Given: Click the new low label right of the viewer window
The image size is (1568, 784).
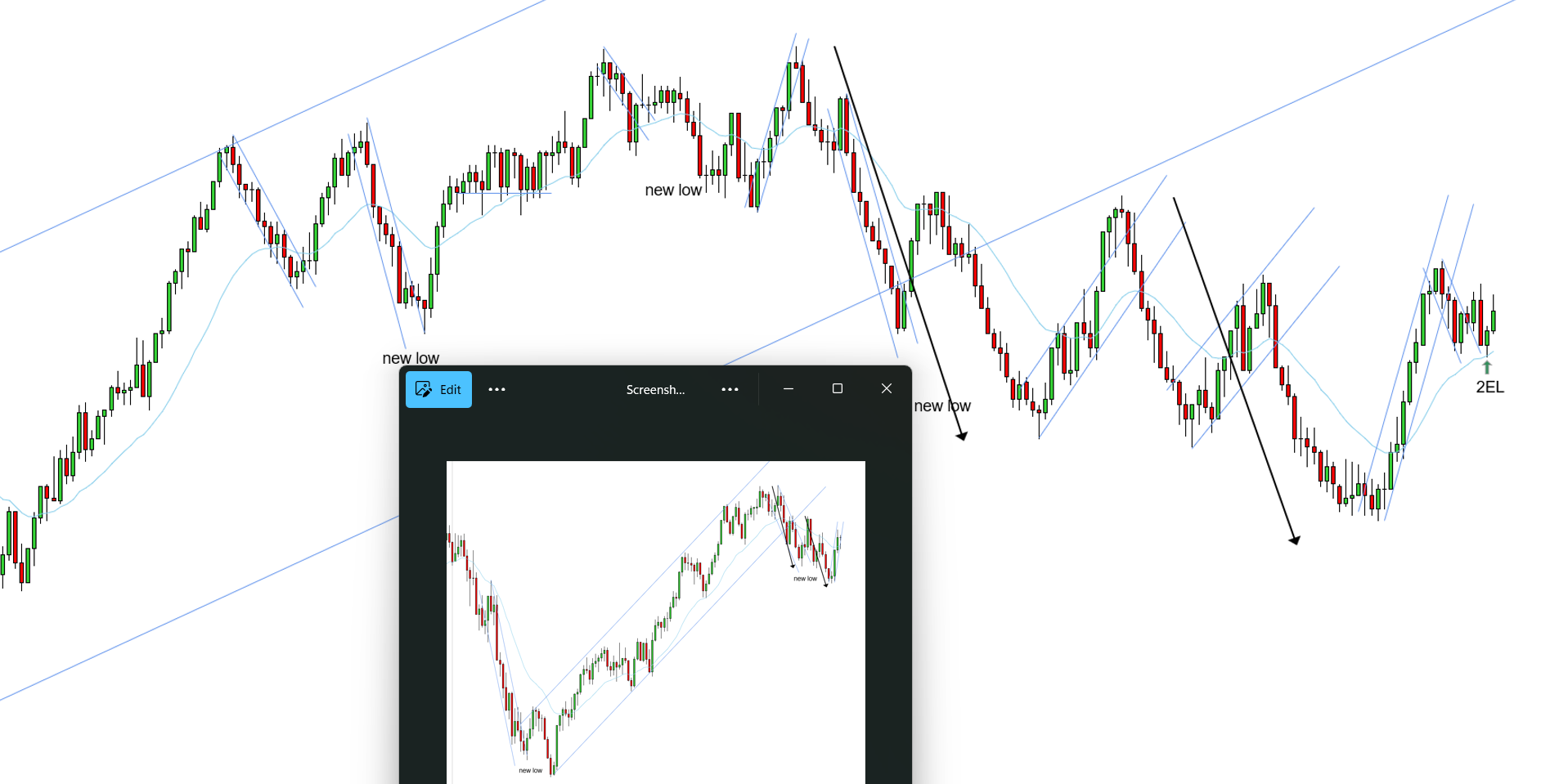Looking at the screenshot, I should tap(942, 405).
